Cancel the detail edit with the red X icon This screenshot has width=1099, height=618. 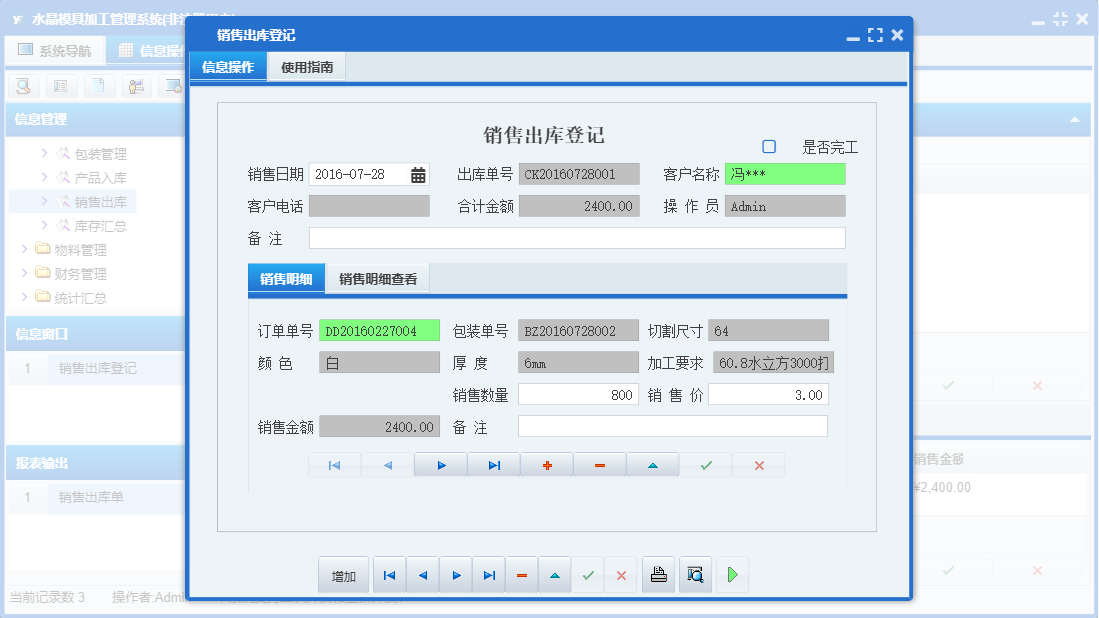click(x=759, y=464)
